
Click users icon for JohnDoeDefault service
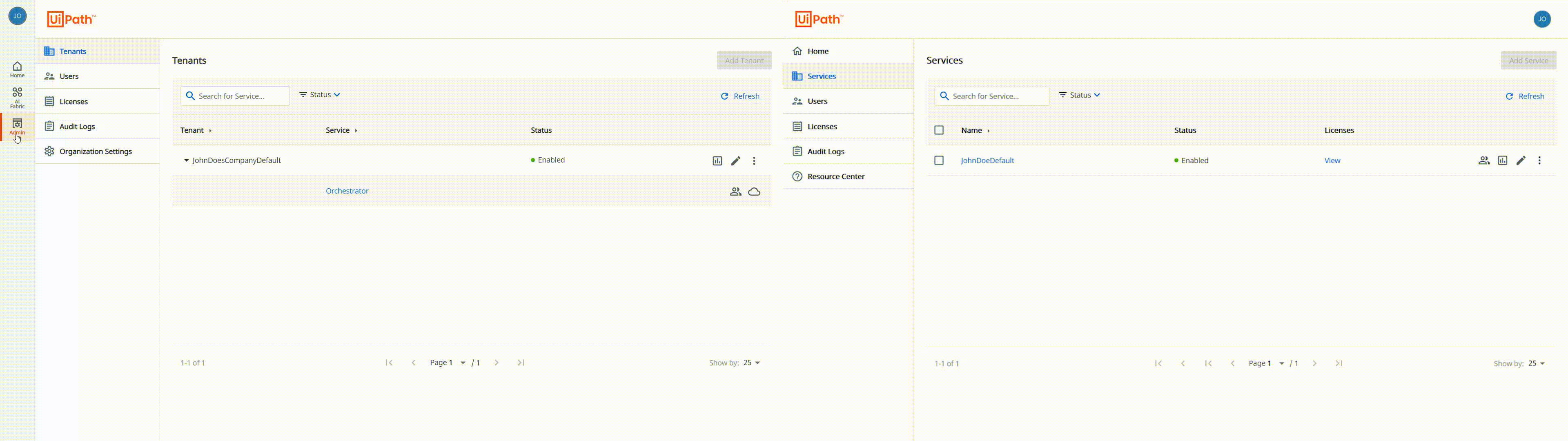pos(1483,161)
